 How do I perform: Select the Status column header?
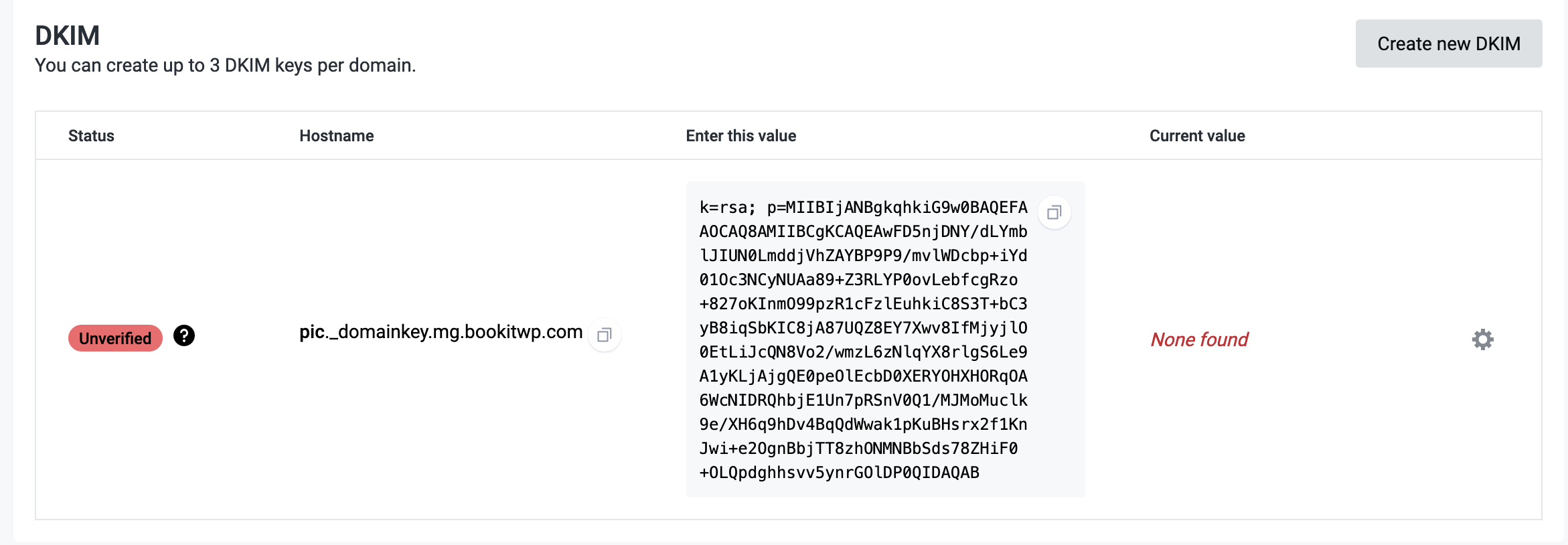click(91, 135)
